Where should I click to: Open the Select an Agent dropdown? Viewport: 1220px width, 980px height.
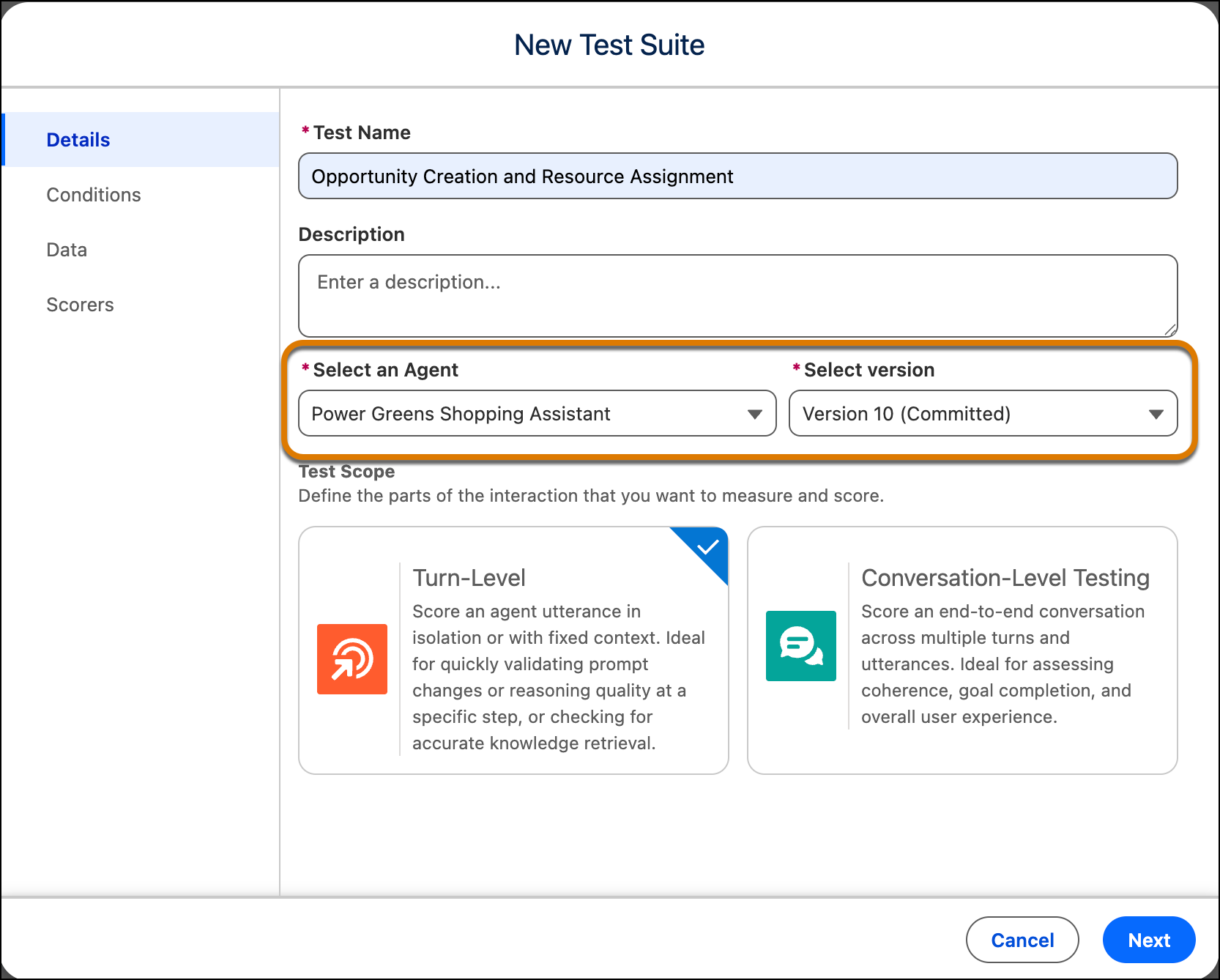tap(538, 413)
